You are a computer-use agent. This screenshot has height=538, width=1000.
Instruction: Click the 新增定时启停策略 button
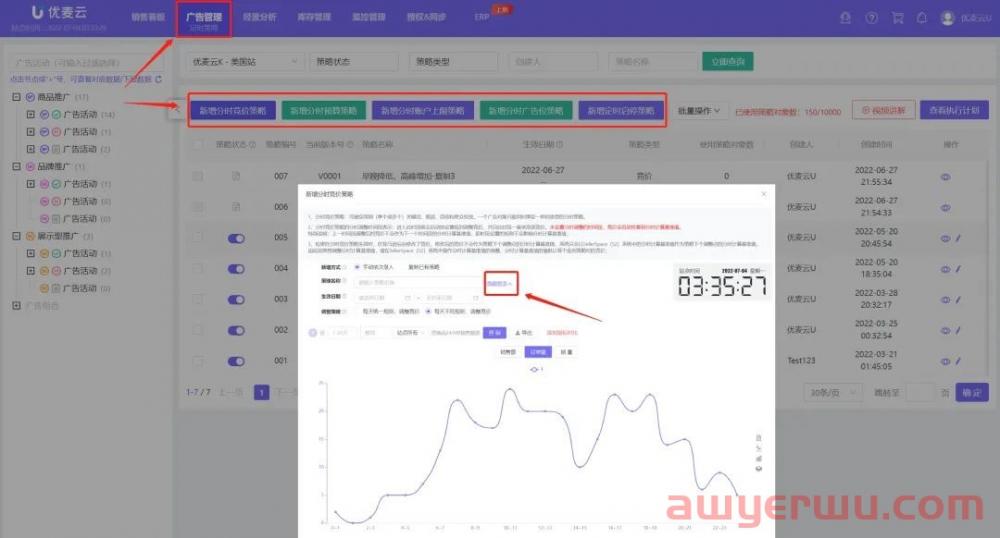pyautogui.click(x=621, y=111)
